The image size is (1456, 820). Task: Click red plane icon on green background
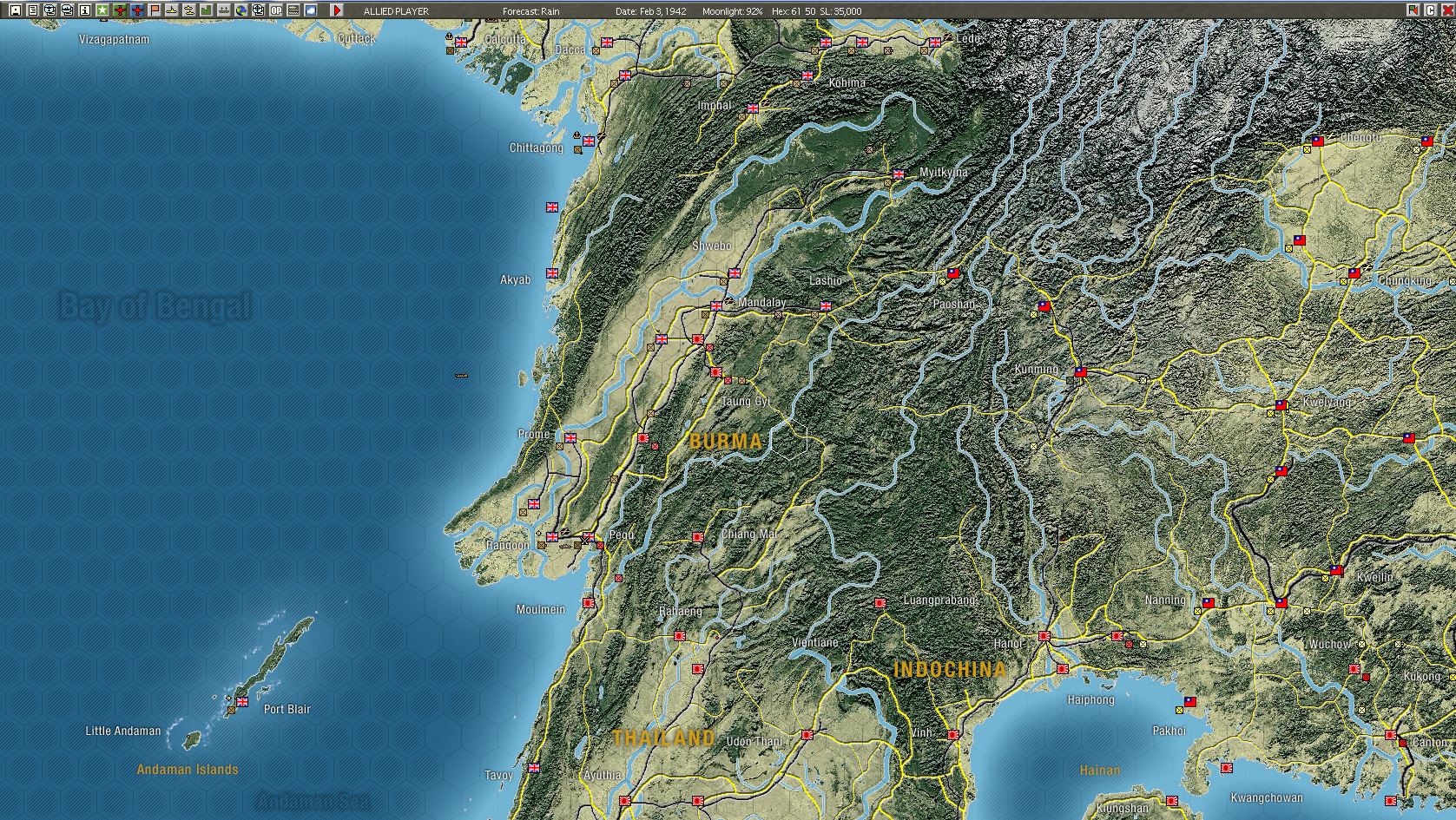[x=120, y=10]
